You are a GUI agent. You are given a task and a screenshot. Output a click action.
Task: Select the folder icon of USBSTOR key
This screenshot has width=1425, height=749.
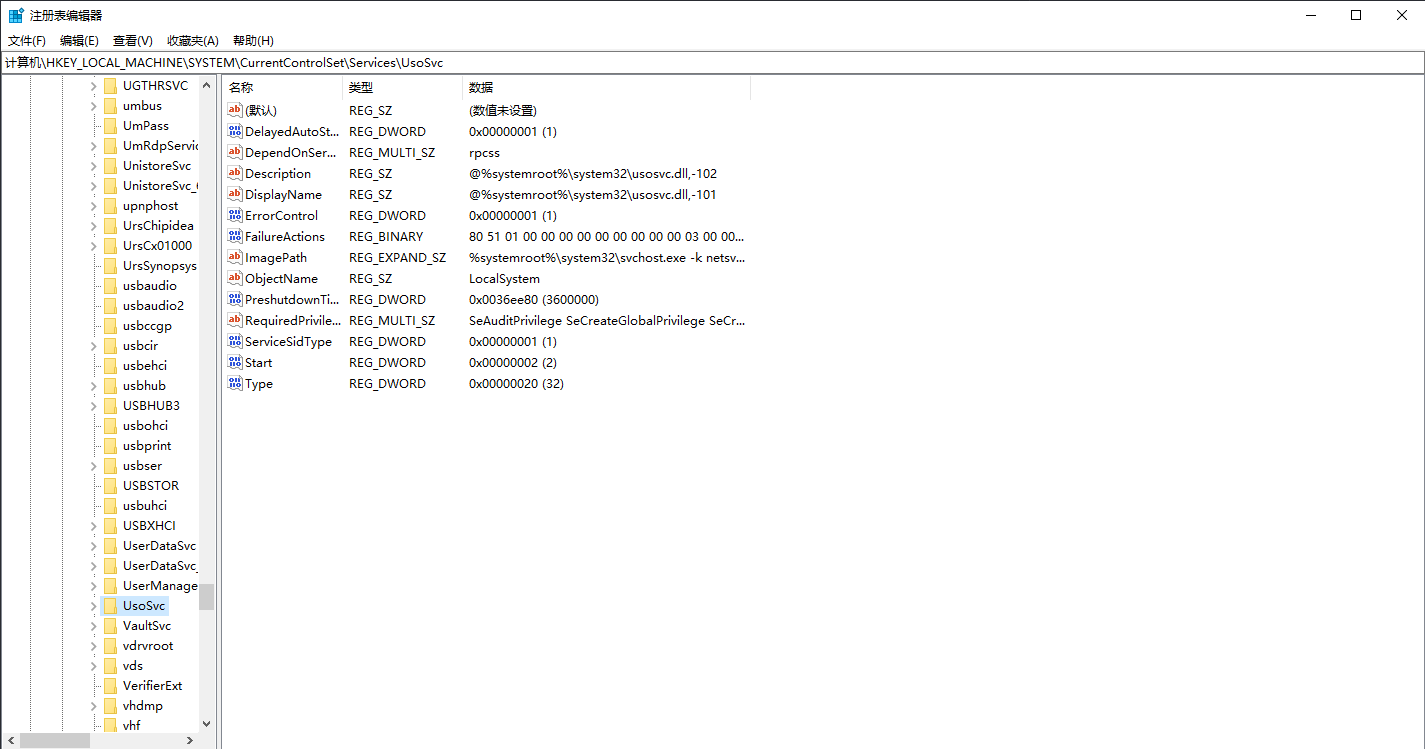tap(110, 486)
